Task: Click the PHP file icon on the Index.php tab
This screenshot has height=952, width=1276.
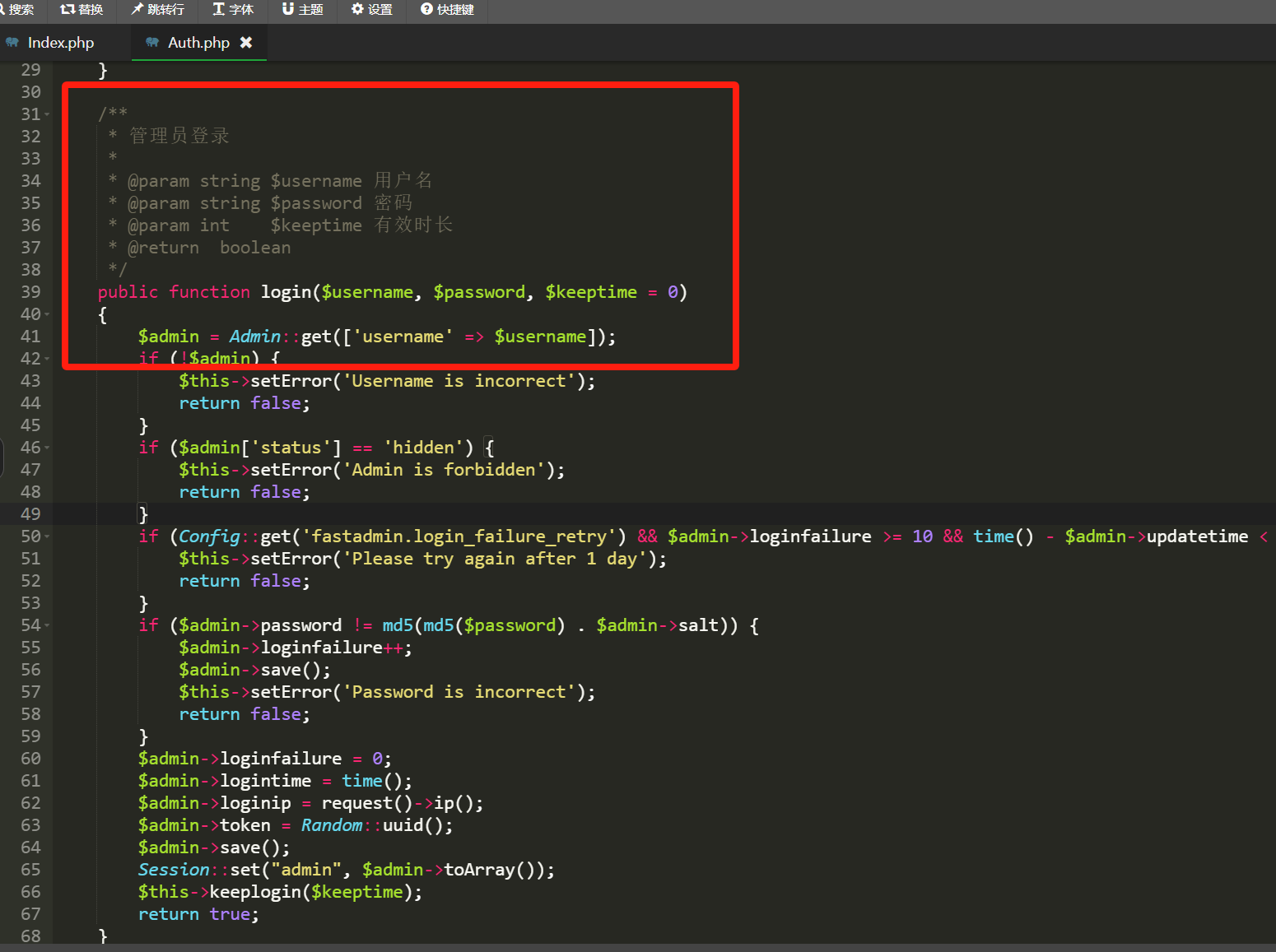Action: point(12,43)
